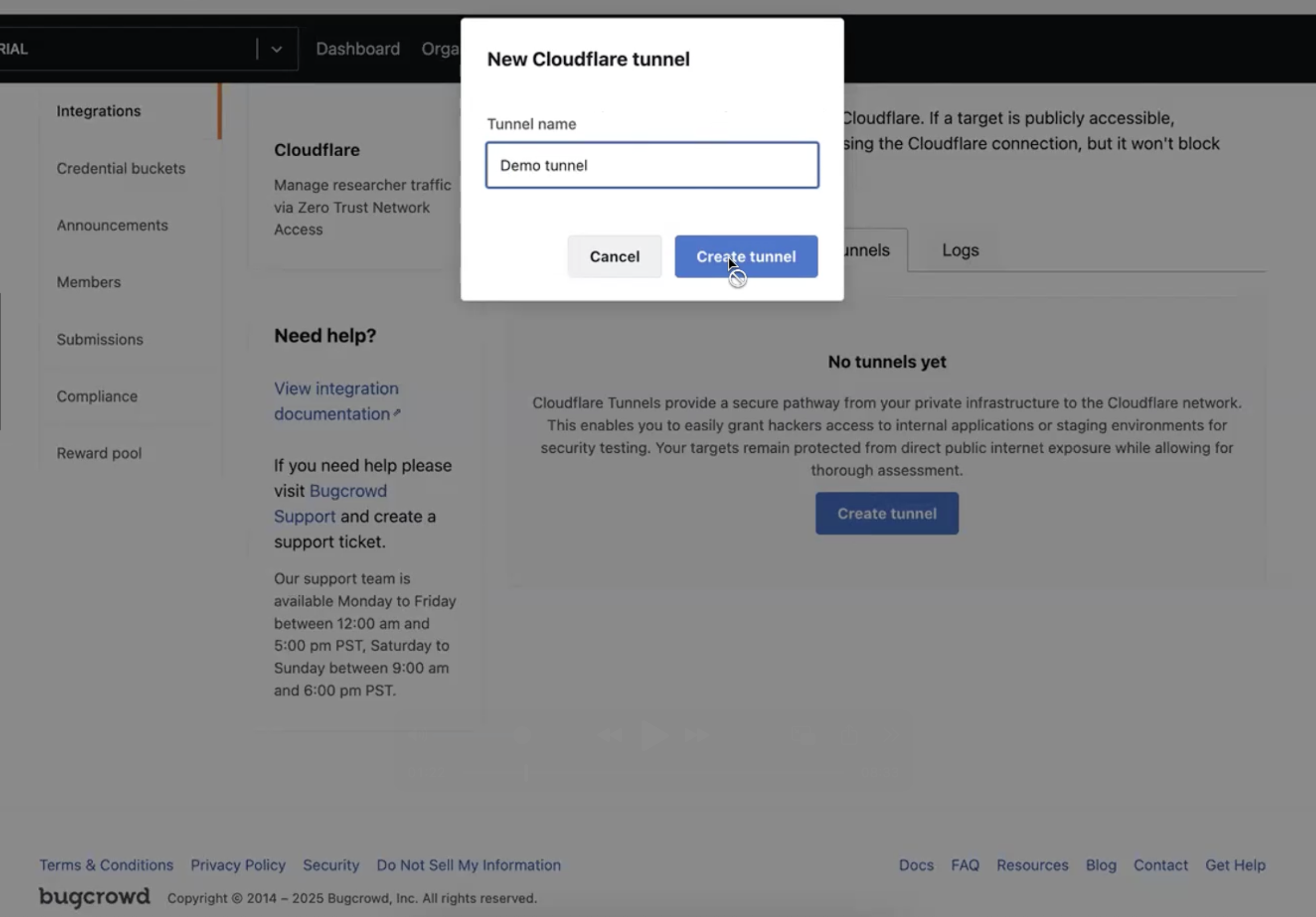The width and height of the screenshot is (1316, 917).
Task: Open View integration documentation link
Action: coord(336,401)
